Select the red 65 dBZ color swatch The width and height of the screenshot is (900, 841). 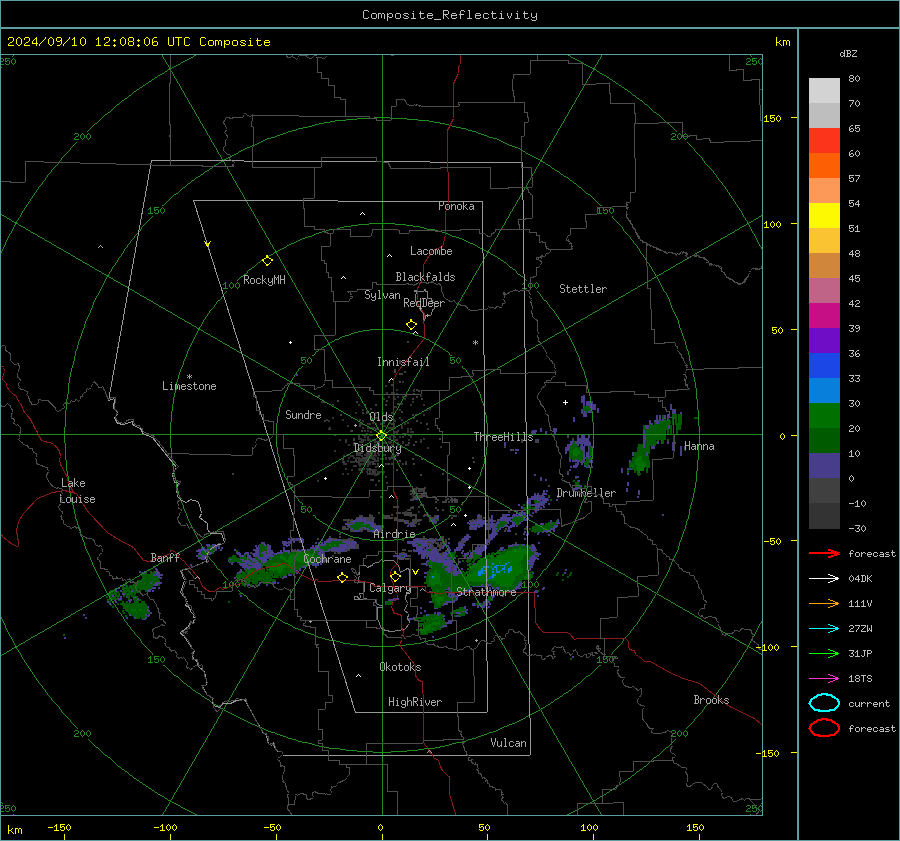(824, 140)
